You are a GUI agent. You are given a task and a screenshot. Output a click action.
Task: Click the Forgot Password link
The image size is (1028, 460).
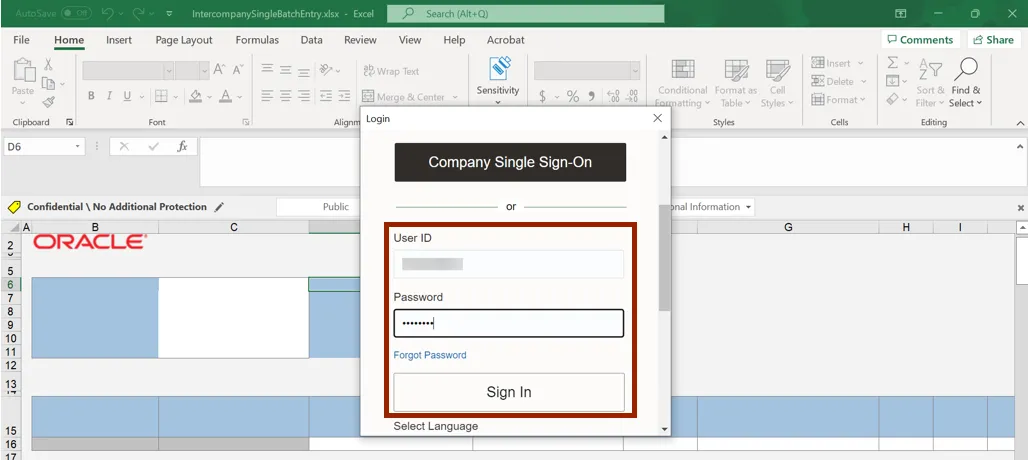[x=430, y=355]
